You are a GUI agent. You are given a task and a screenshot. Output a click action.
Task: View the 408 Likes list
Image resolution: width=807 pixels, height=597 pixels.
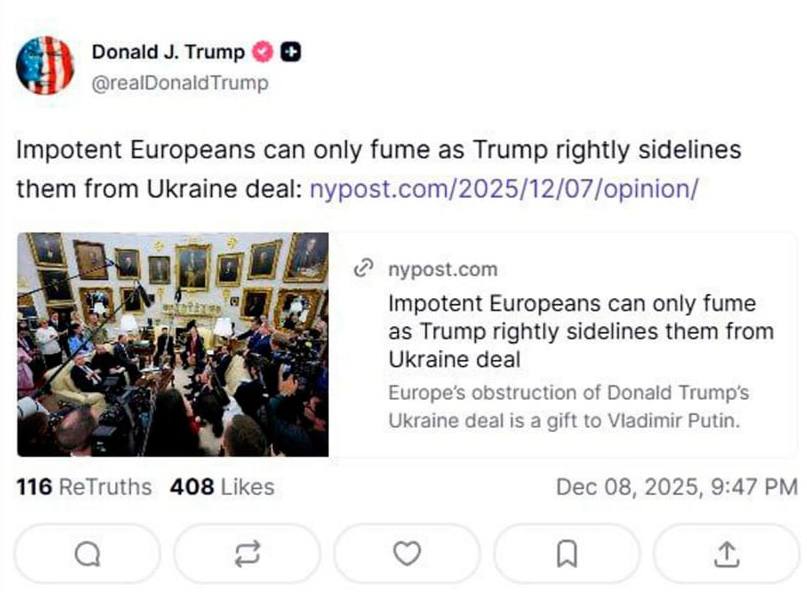click(223, 487)
